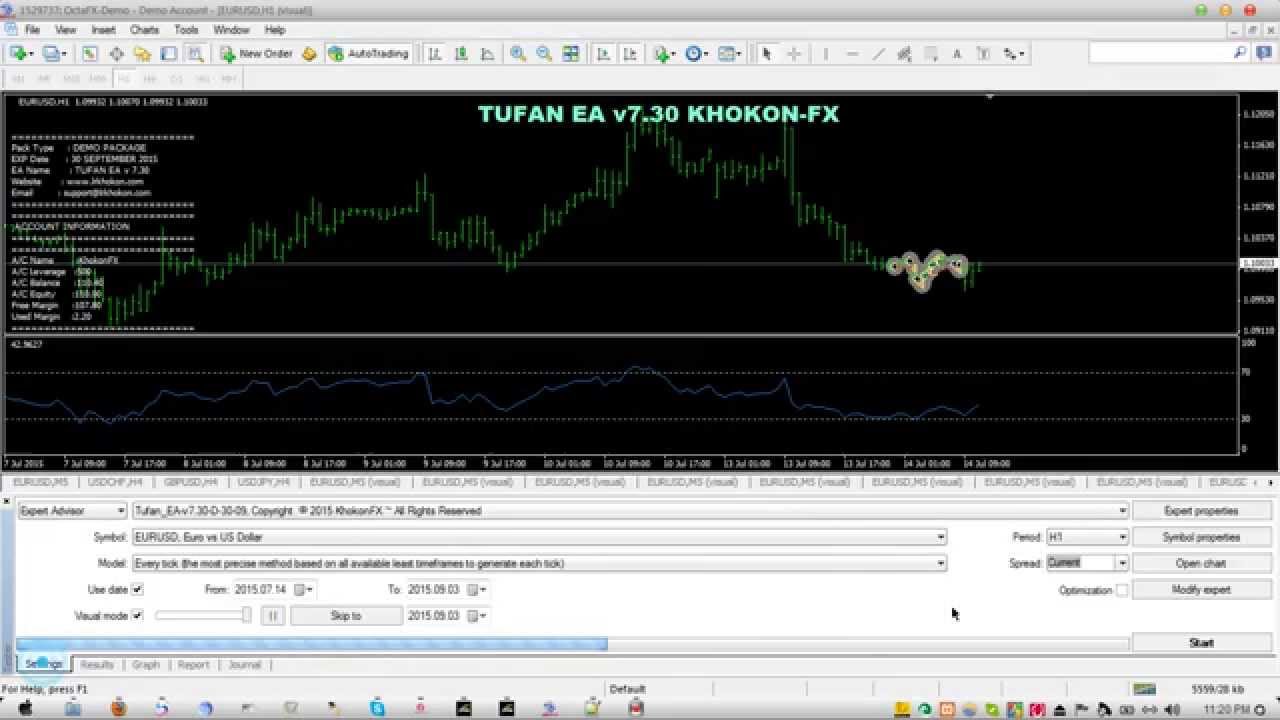Draw a vertical line tool
The height and width of the screenshot is (720, 1280).
pos(826,54)
